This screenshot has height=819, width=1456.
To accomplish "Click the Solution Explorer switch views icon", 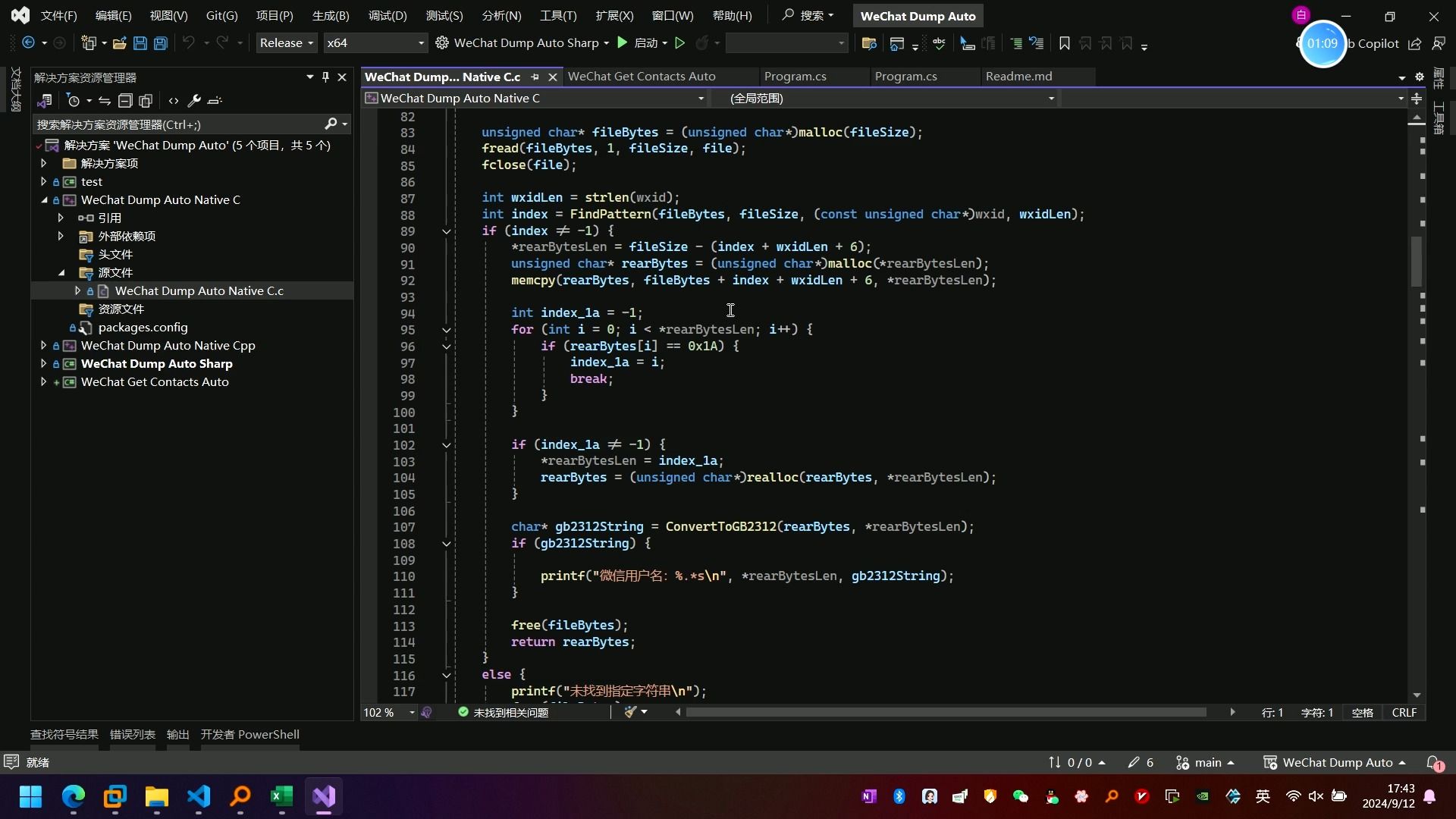I will click(45, 101).
